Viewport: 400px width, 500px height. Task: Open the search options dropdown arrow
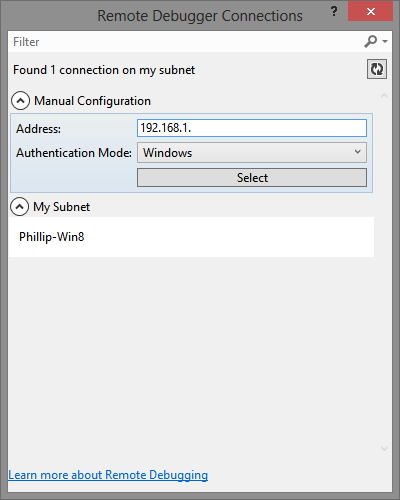(385, 42)
